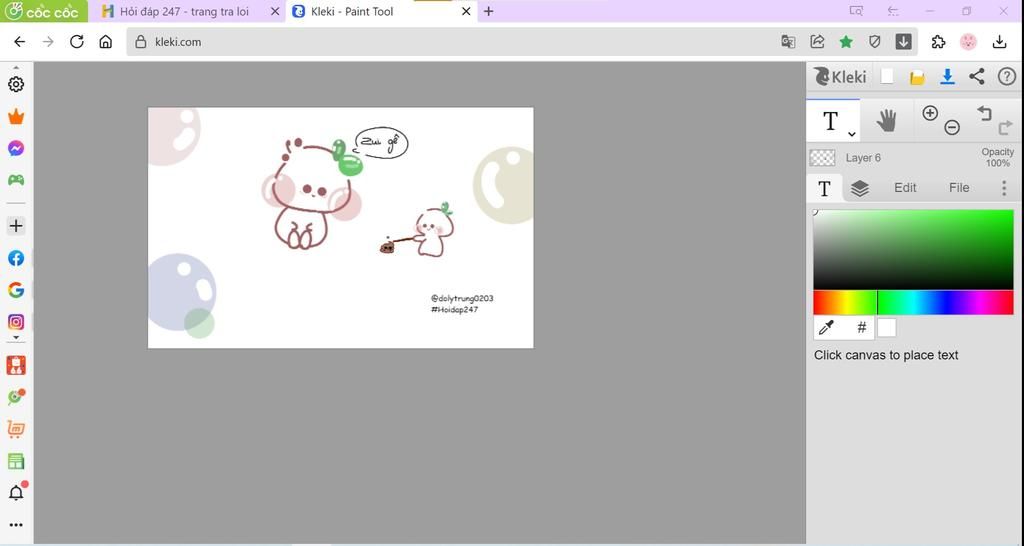This screenshot has width=1024, height=546.
Task: Switch to Hỏi đáp 247 browser tab
Action: [x=183, y=11]
